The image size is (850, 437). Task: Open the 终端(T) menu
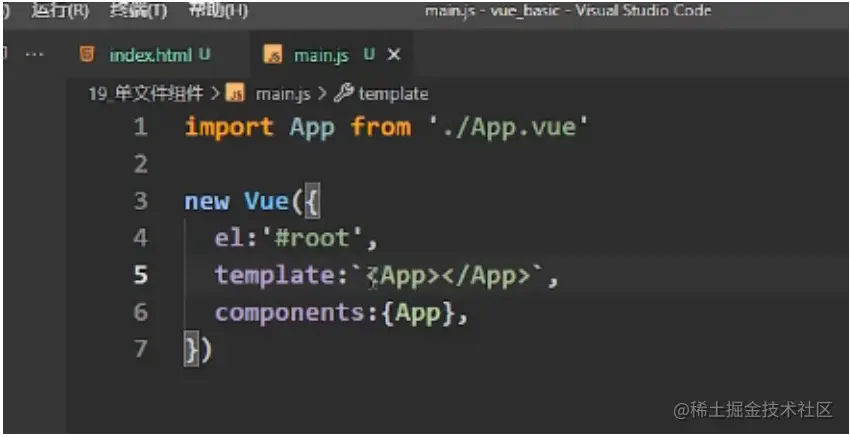(x=138, y=11)
